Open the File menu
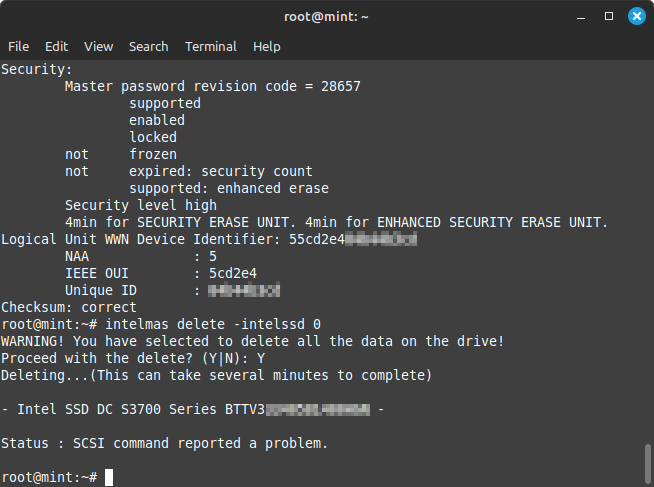The height and width of the screenshot is (487, 654). (18, 46)
